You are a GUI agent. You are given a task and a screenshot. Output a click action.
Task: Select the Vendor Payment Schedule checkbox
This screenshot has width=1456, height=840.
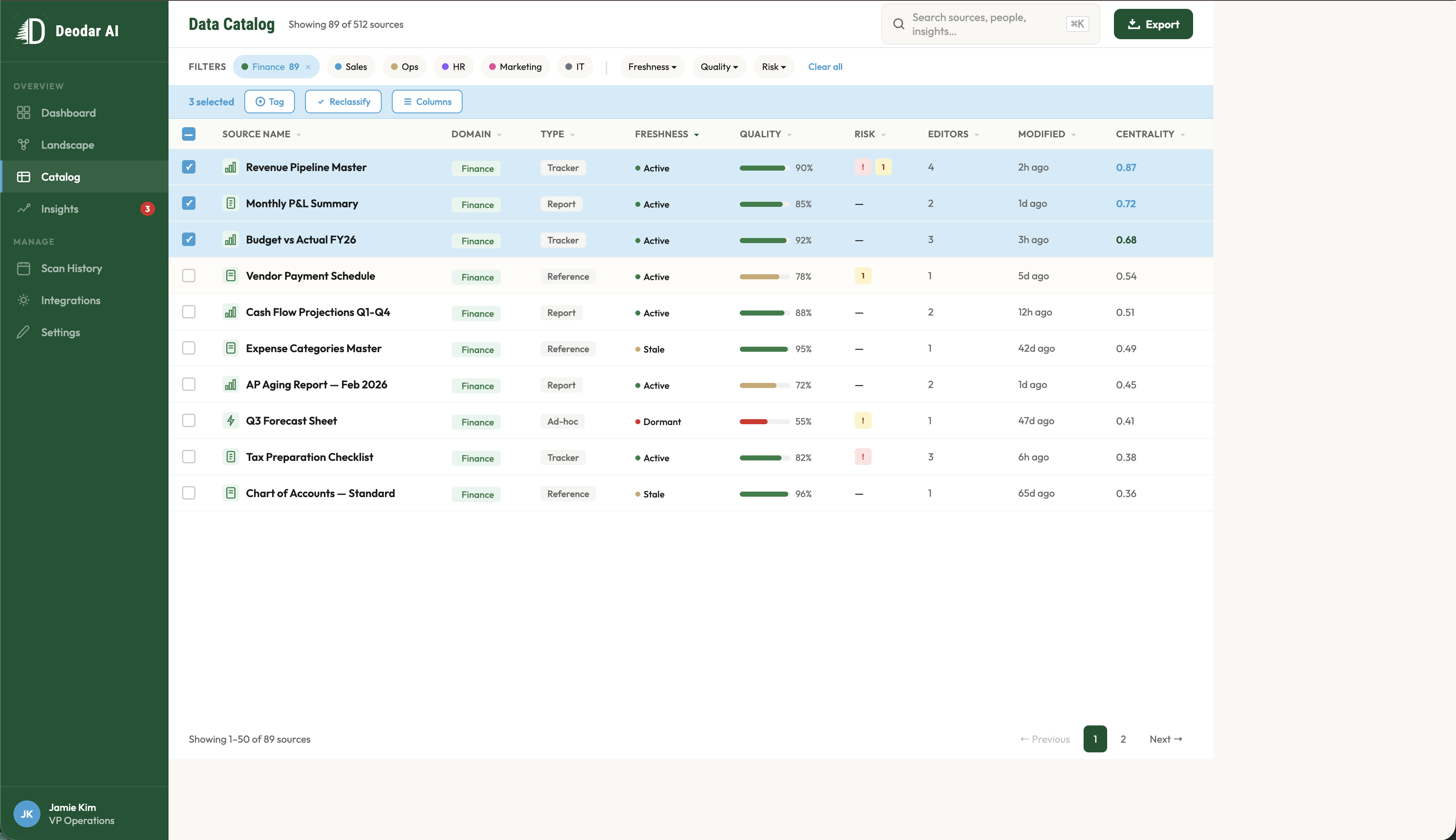click(189, 275)
